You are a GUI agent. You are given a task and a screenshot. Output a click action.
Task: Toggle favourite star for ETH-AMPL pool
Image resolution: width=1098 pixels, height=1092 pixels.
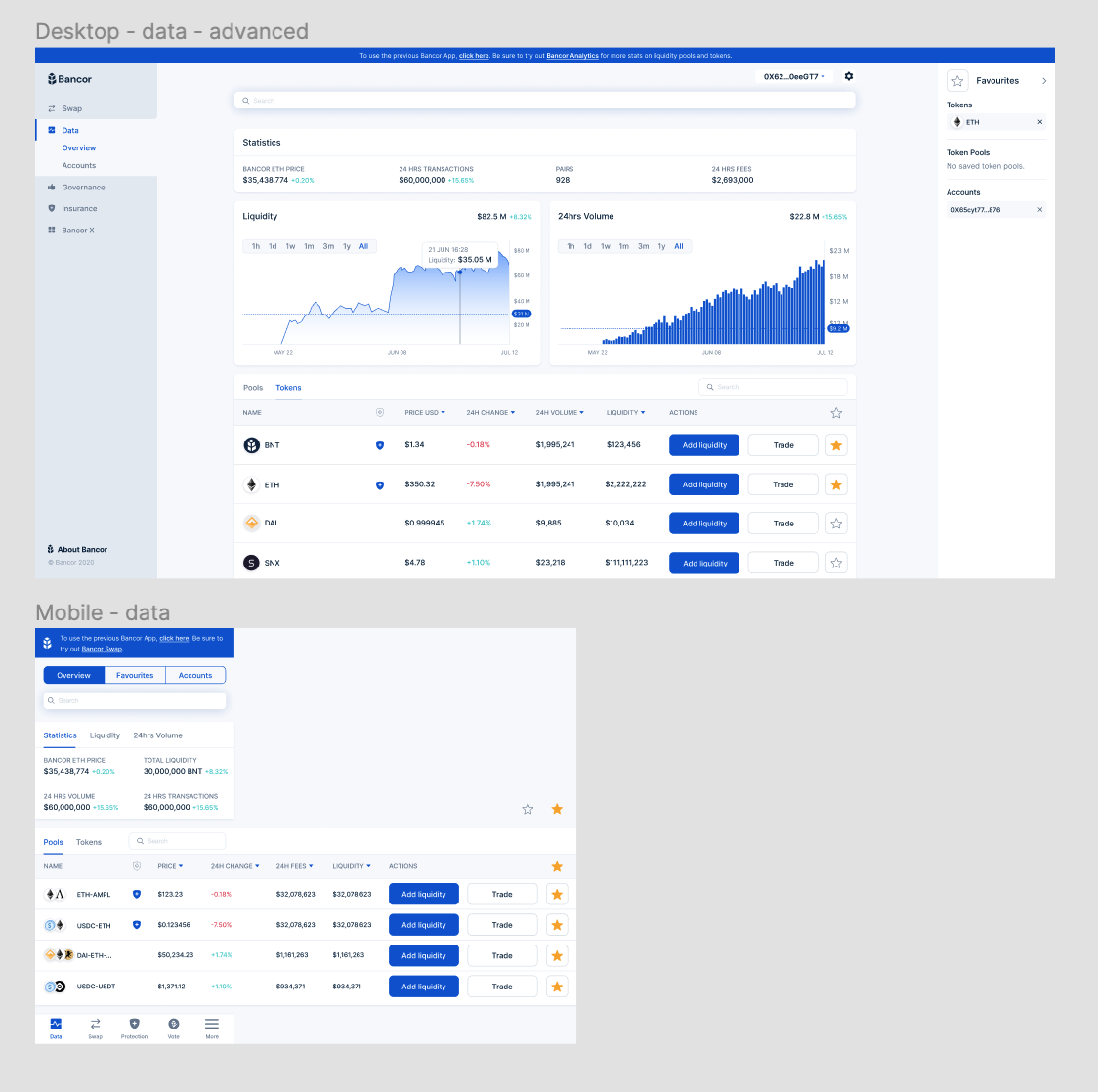pos(557,894)
